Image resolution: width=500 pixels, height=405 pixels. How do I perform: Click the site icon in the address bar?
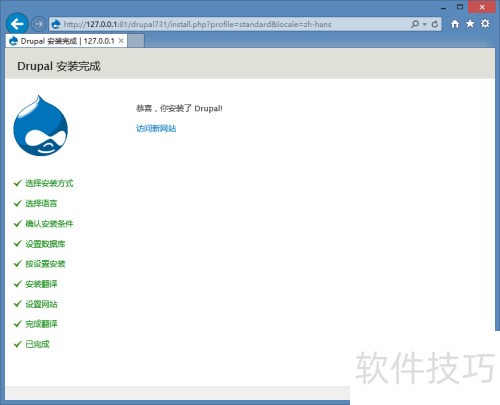coord(56,24)
